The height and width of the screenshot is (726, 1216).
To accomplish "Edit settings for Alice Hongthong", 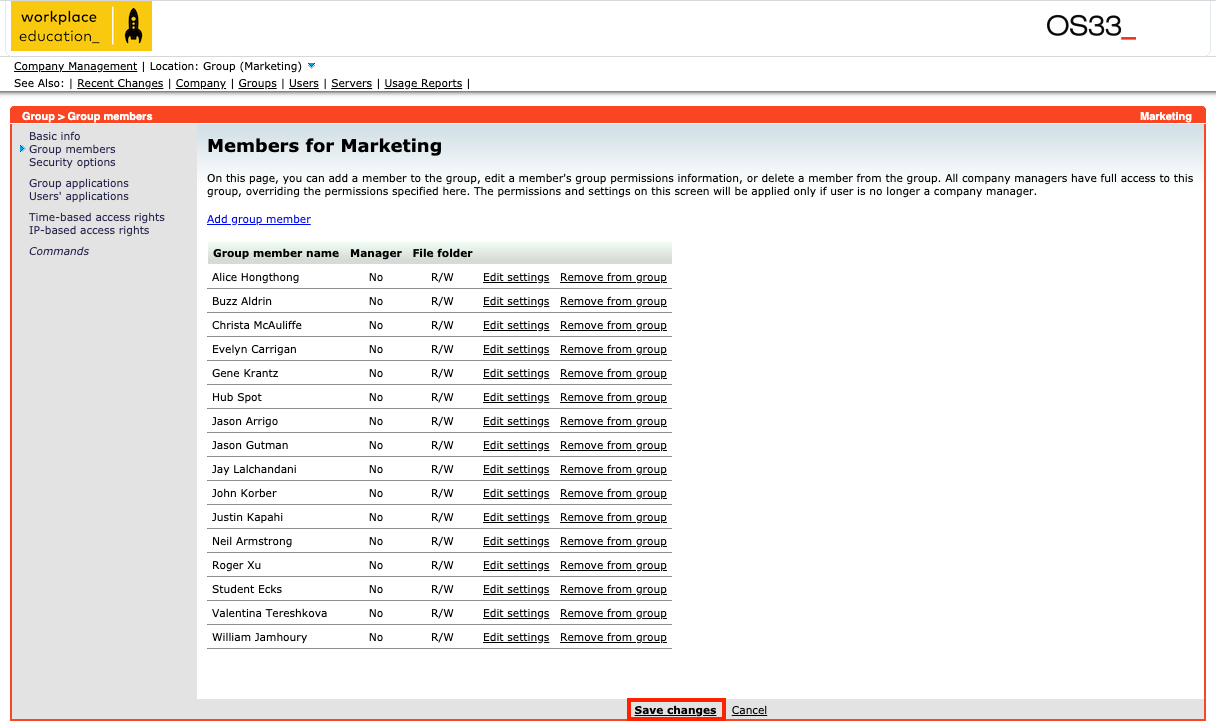I will click(x=516, y=277).
